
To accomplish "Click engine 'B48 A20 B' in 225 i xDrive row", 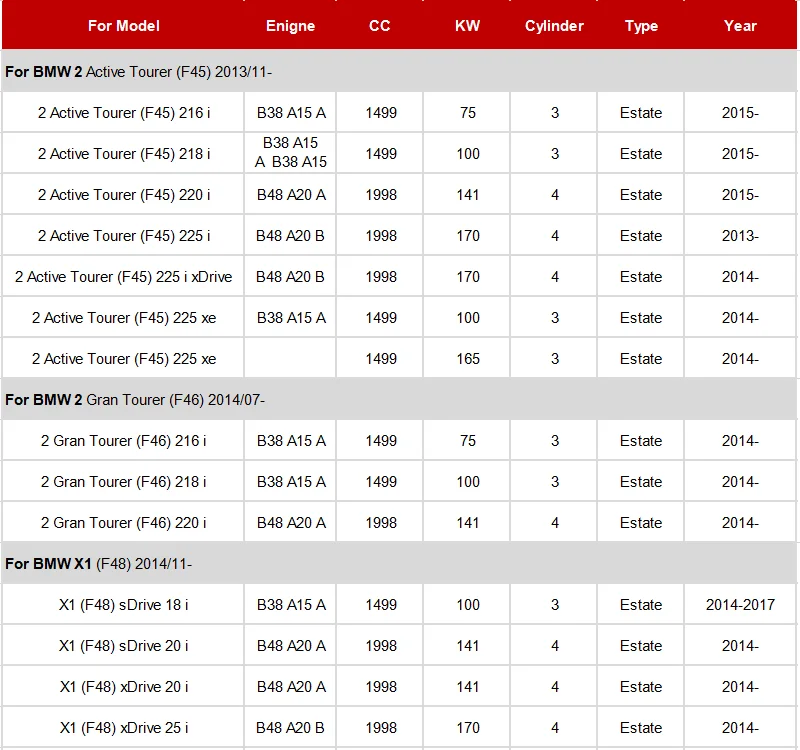I will click(x=290, y=277).
